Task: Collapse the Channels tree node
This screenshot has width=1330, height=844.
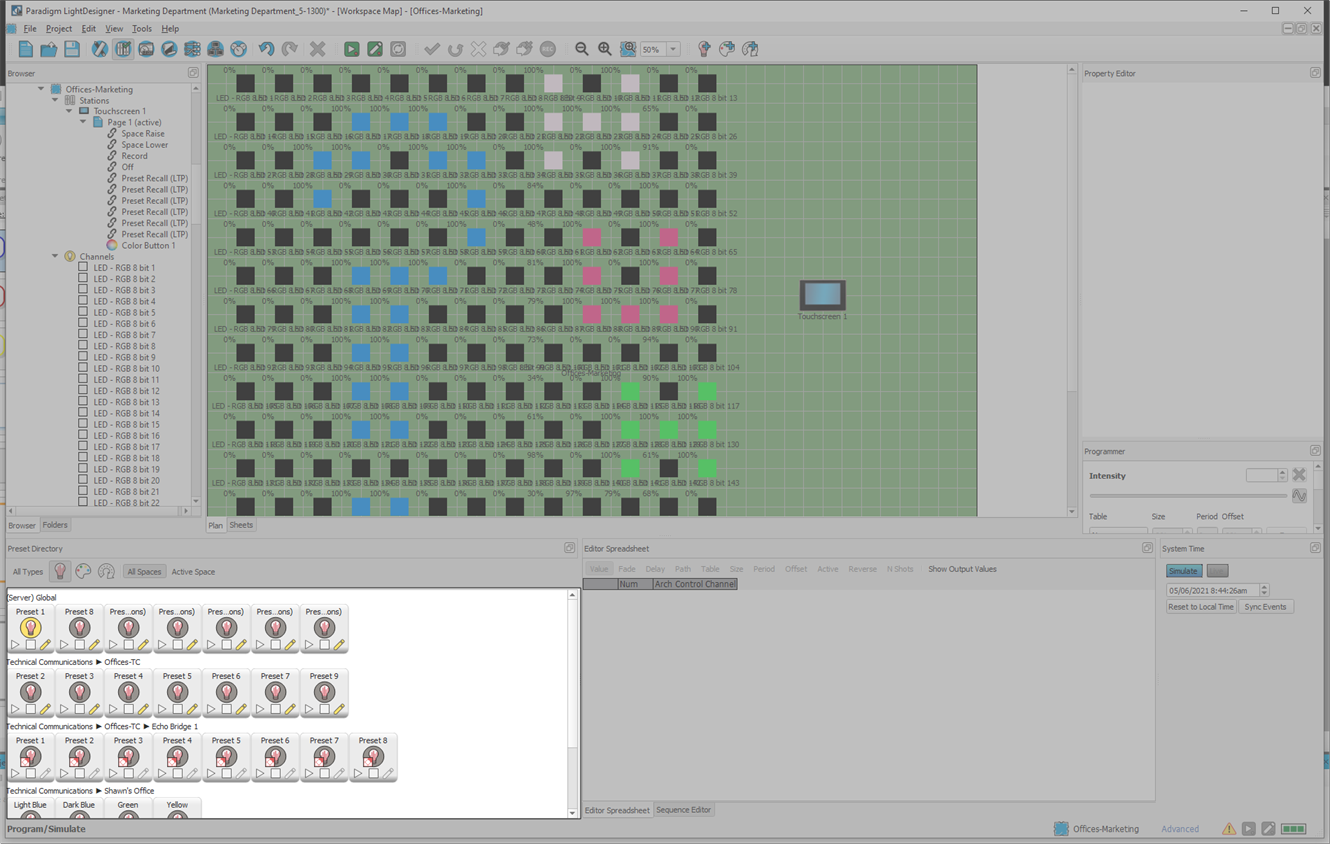Action: point(55,257)
